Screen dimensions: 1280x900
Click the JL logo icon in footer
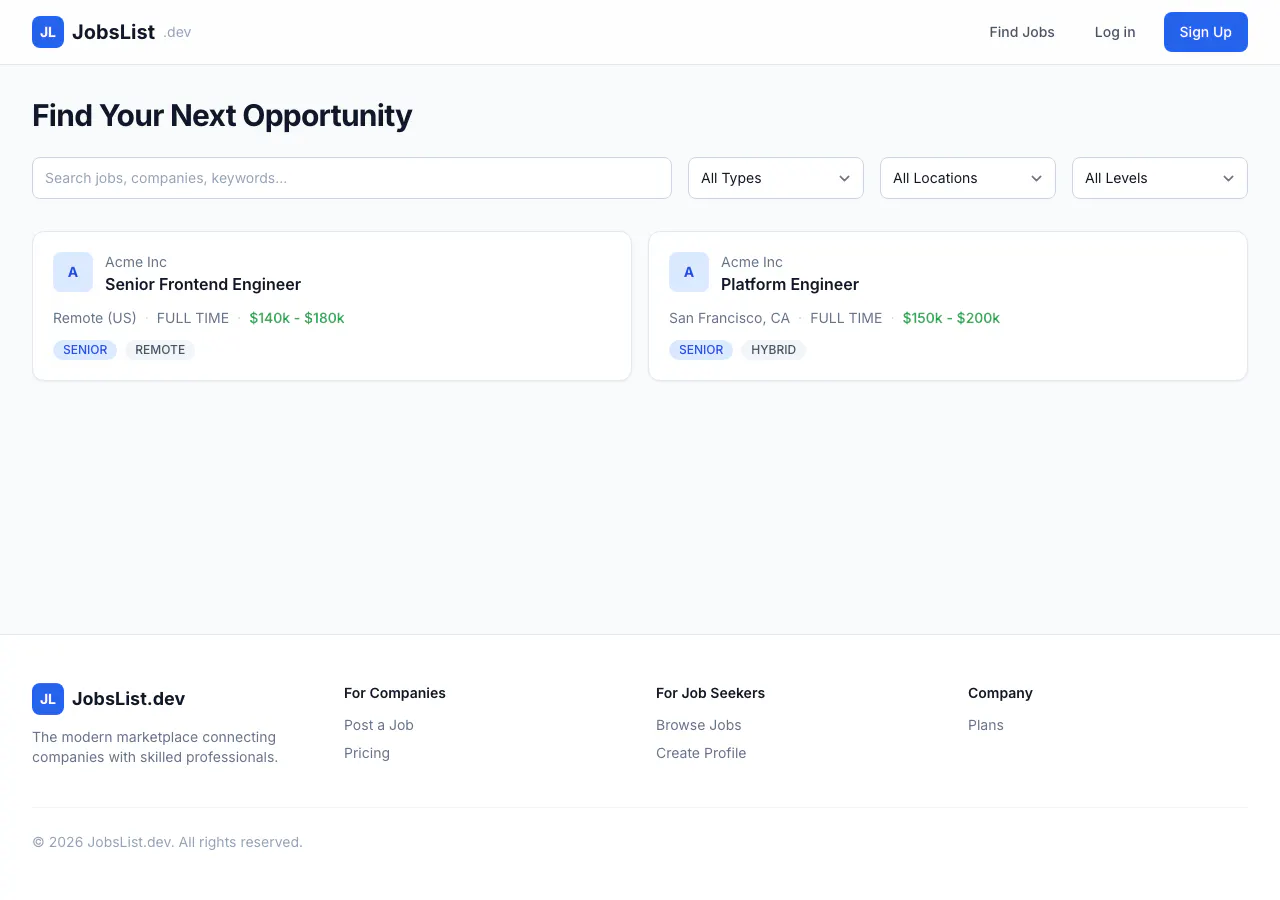tap(48, 699)
